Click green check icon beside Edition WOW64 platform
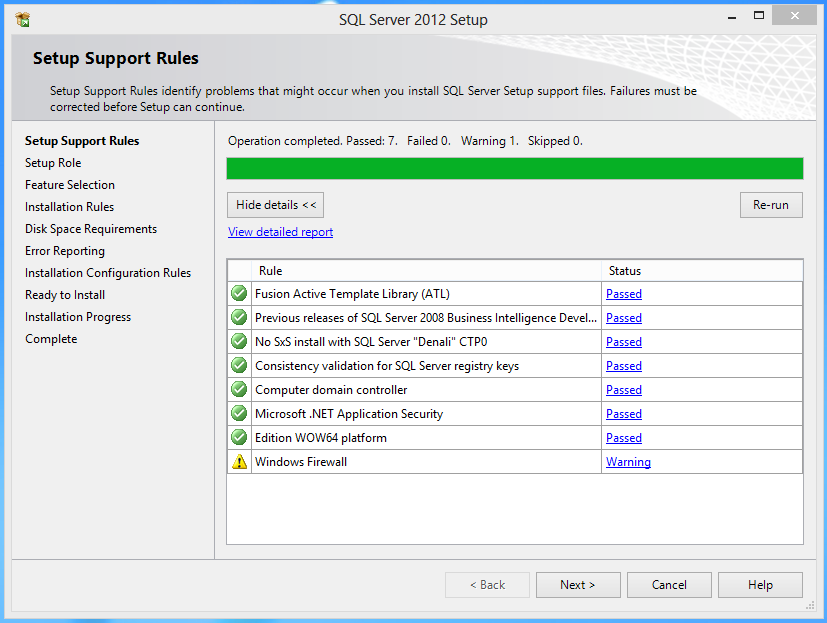This screenshot has width=827, height=623. coord(239,437)
